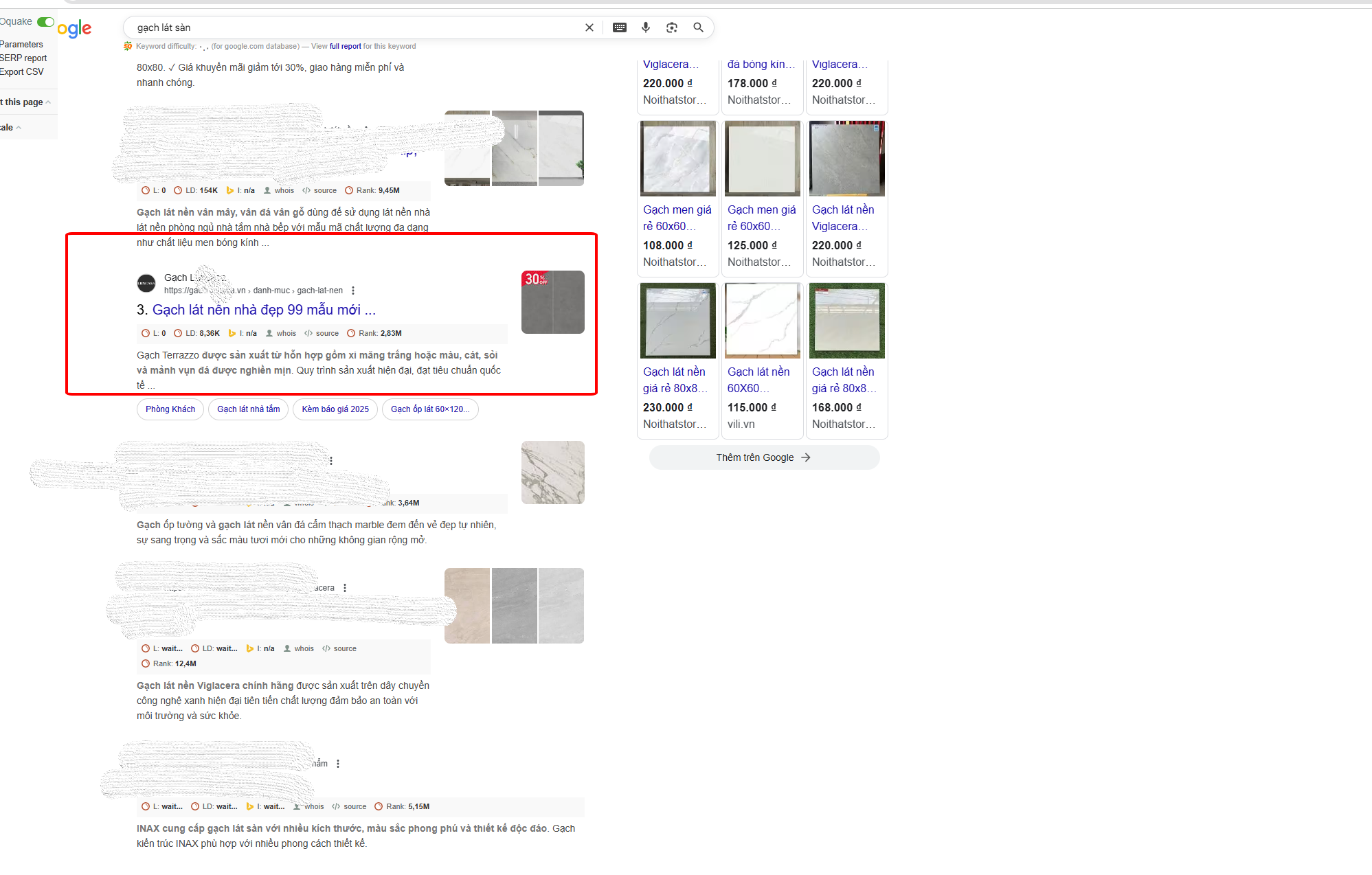Collapse the 'ale' sidebar section chevron
The height and width of the screenshot is (875, 1372).
(19, 128)
